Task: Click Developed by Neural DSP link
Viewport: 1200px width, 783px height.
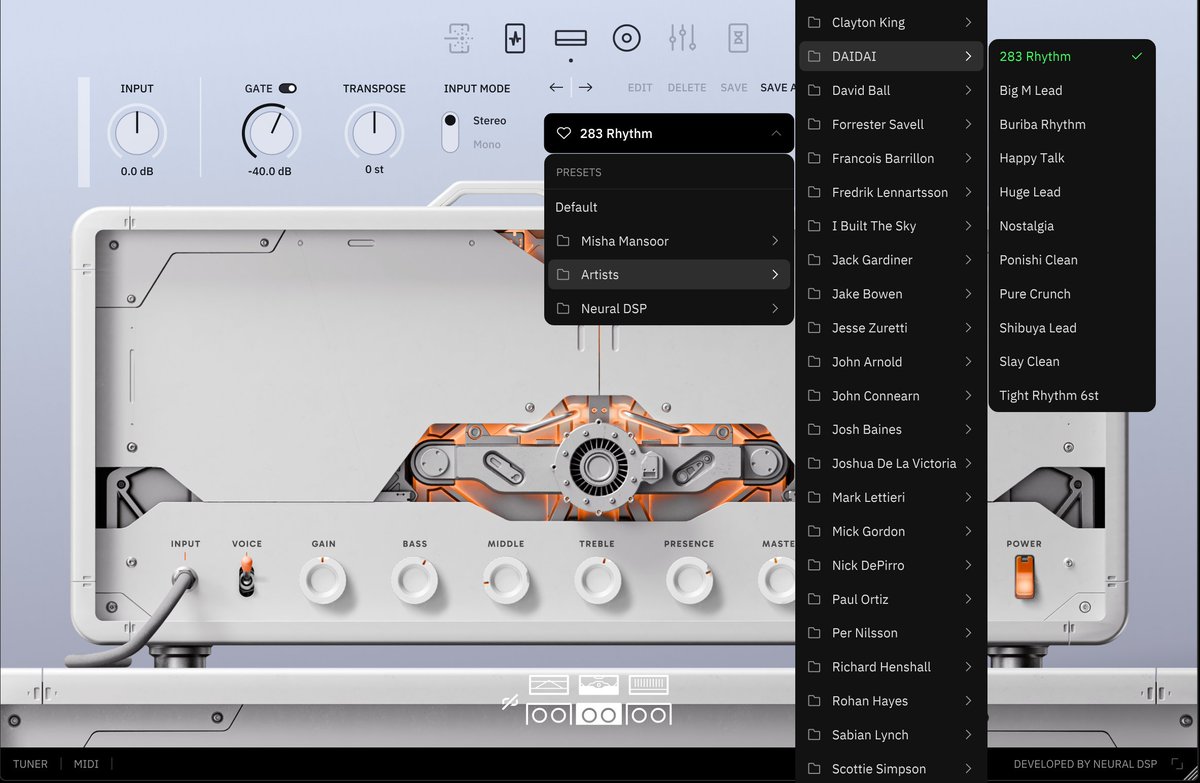Action: [x=1085, y=764]
